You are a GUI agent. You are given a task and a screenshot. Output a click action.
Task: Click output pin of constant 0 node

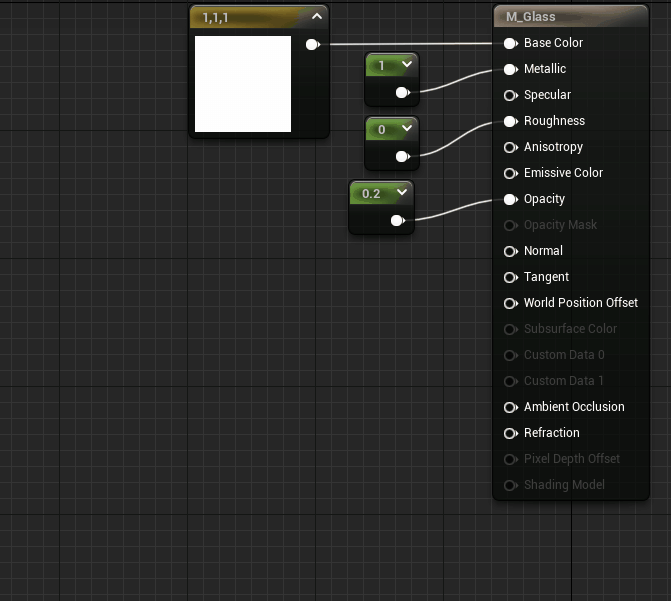(x=403, y=157)
